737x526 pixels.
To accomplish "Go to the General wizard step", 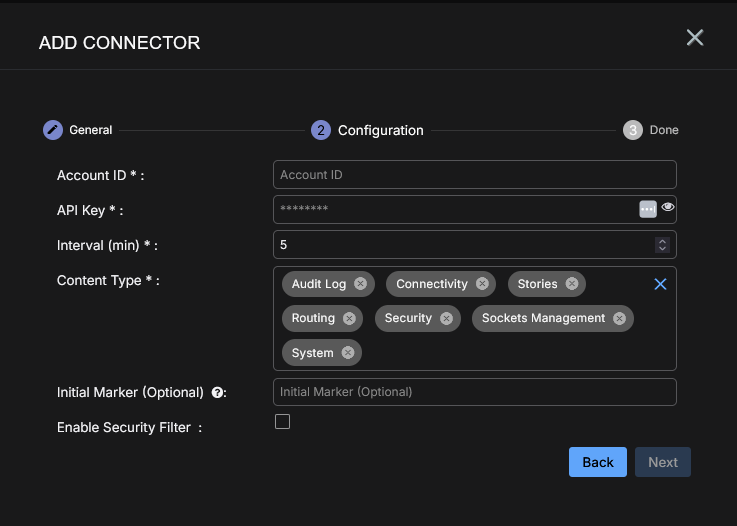I will (x=78, y=130).
